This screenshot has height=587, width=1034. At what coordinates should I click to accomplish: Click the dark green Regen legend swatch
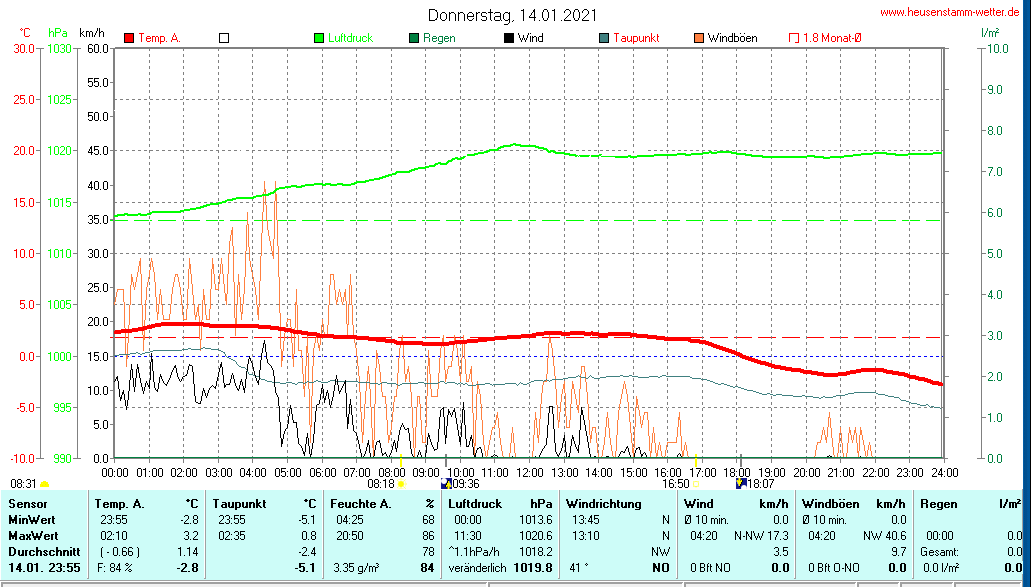414,38
